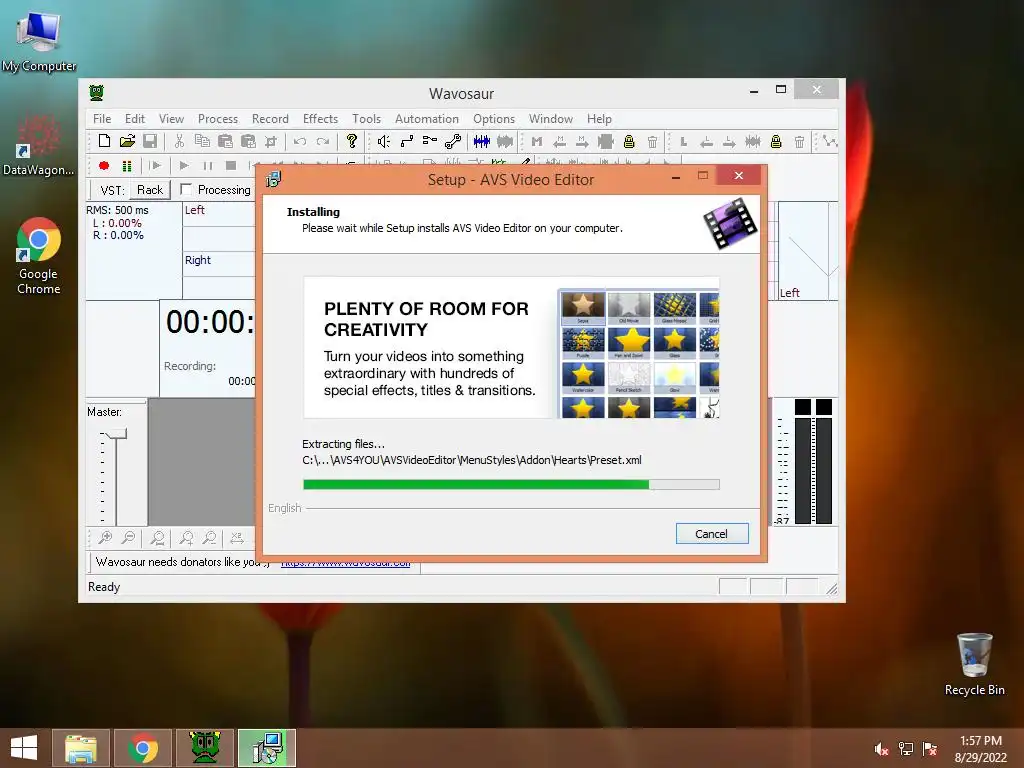1024x768 pixels.
Task: Click the L loop icon in Wavosaur toolbar
Action: tap(684, 141)
